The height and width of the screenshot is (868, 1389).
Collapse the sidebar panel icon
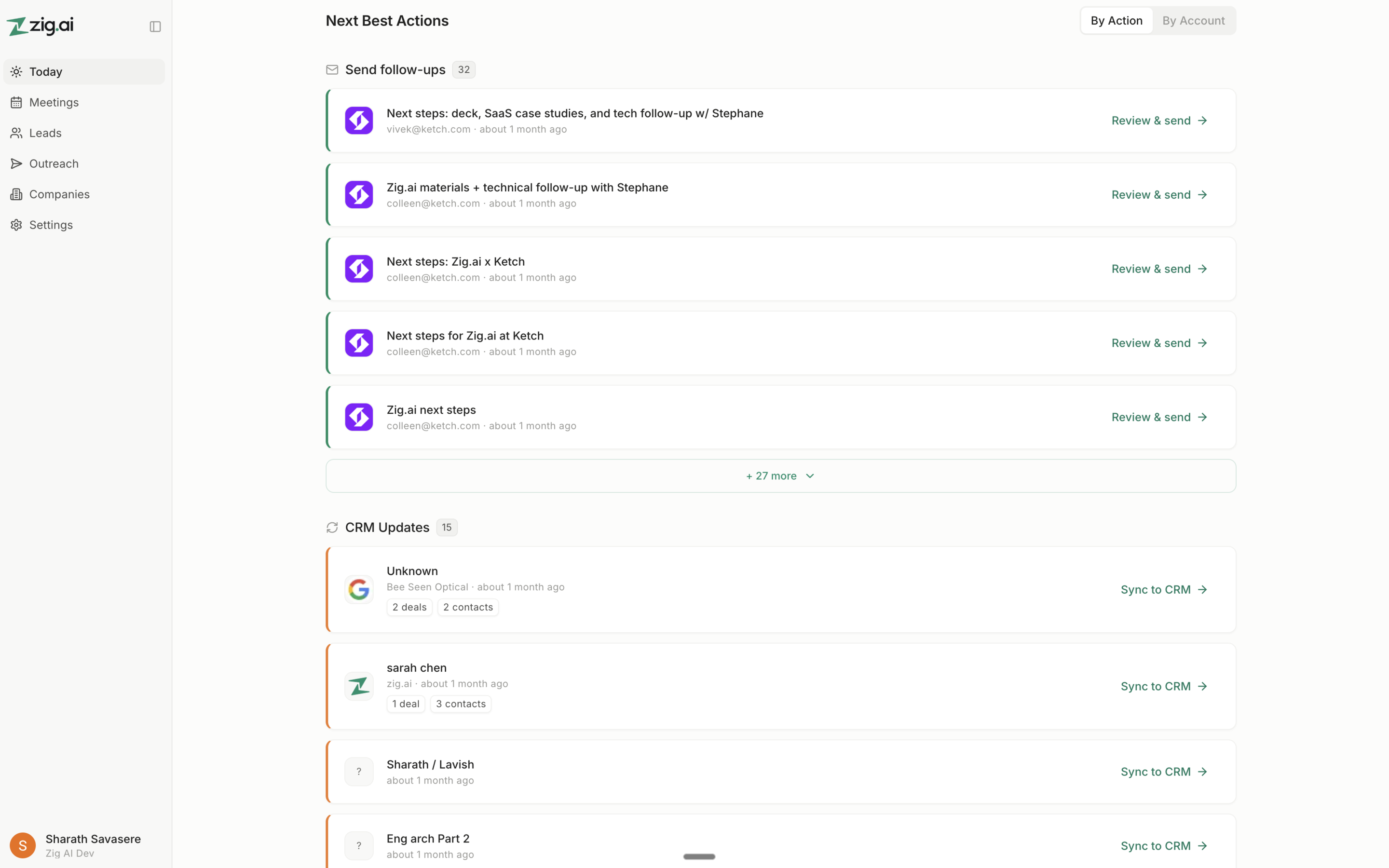point(155,27)
